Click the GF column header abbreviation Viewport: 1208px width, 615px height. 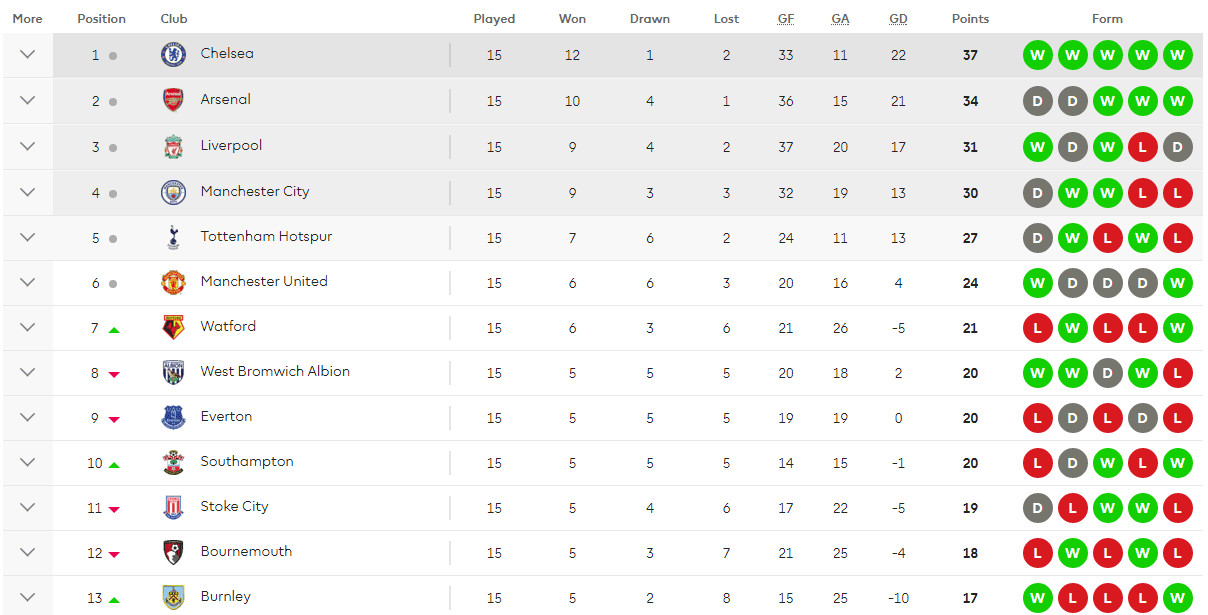786,19
